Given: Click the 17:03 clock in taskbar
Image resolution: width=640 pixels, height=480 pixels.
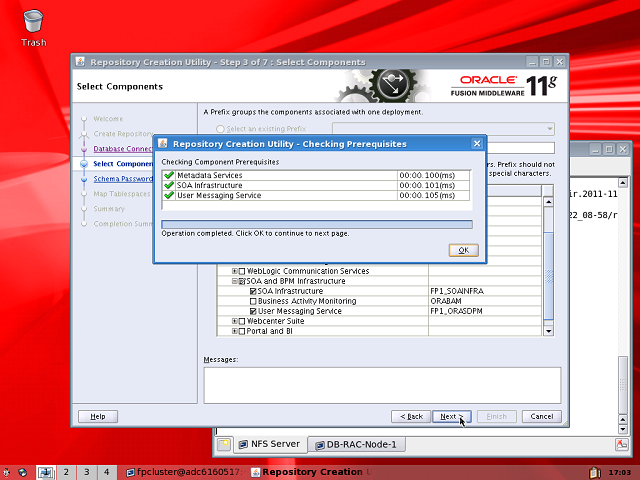Looking at the screenshot, I should (x=619, y=473).
